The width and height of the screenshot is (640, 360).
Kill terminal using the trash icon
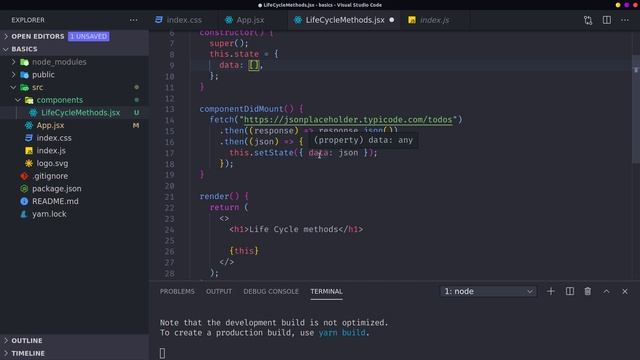tap(587, 291)
